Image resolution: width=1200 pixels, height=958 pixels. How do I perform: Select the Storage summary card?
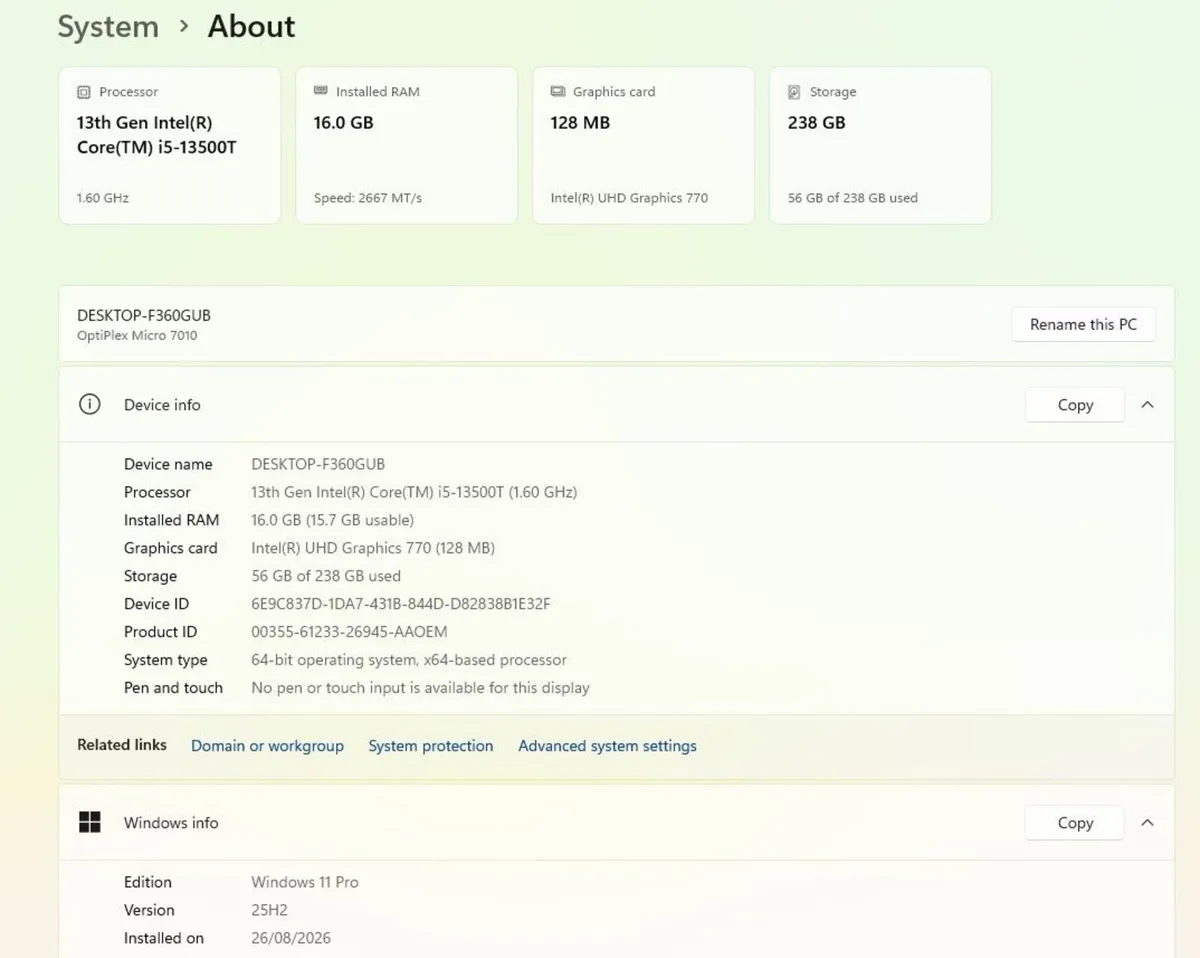[880, 146]
